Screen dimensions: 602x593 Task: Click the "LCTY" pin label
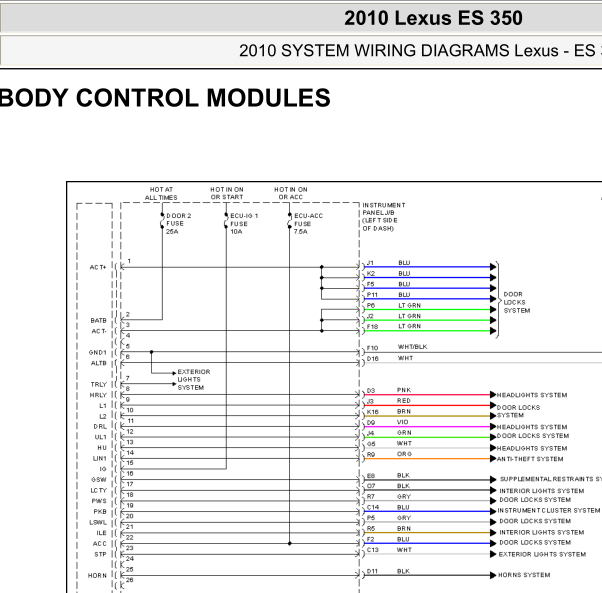click(x=98, y=491)
